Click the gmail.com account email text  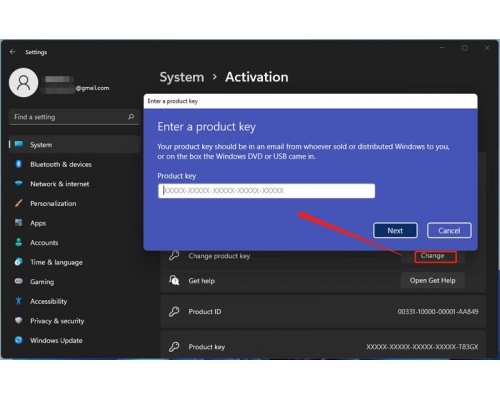pos(92,88)
